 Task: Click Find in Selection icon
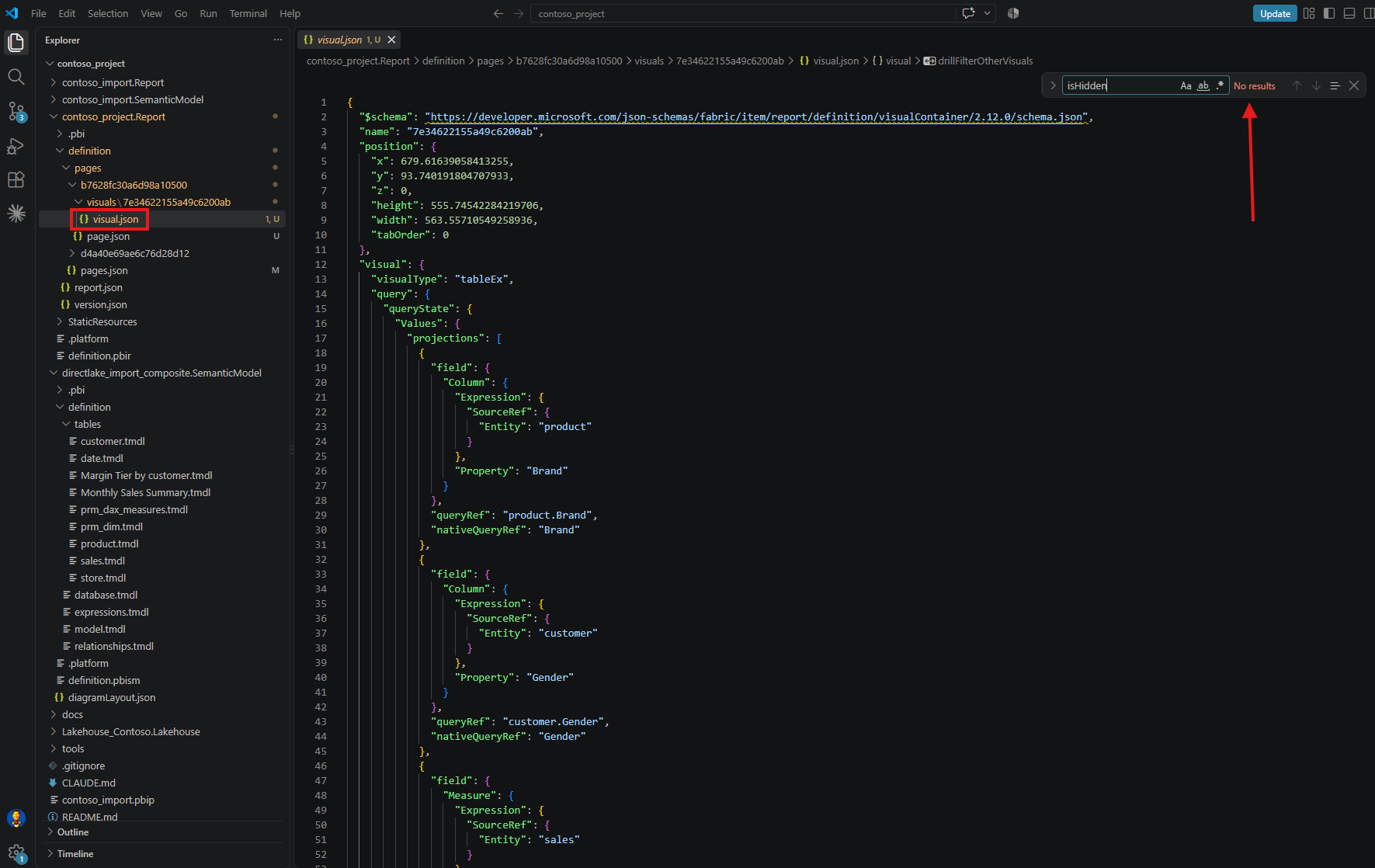click(1335, 85)
